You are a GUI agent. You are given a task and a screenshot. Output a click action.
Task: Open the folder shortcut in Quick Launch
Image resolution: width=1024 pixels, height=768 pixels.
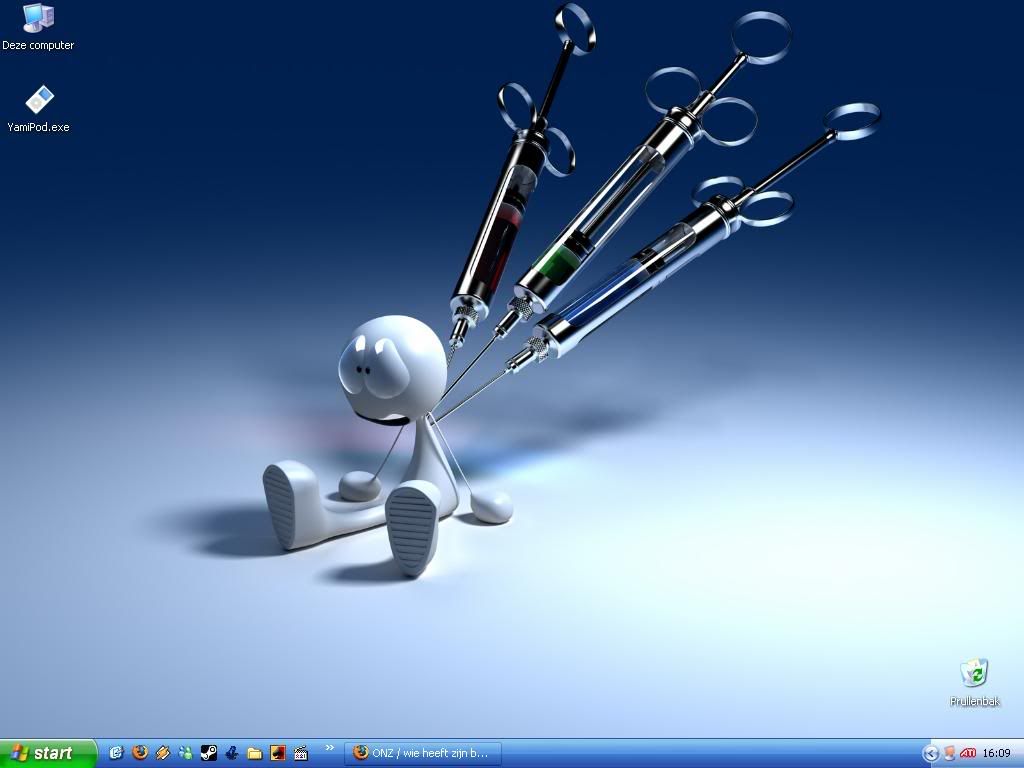(255, 753)
